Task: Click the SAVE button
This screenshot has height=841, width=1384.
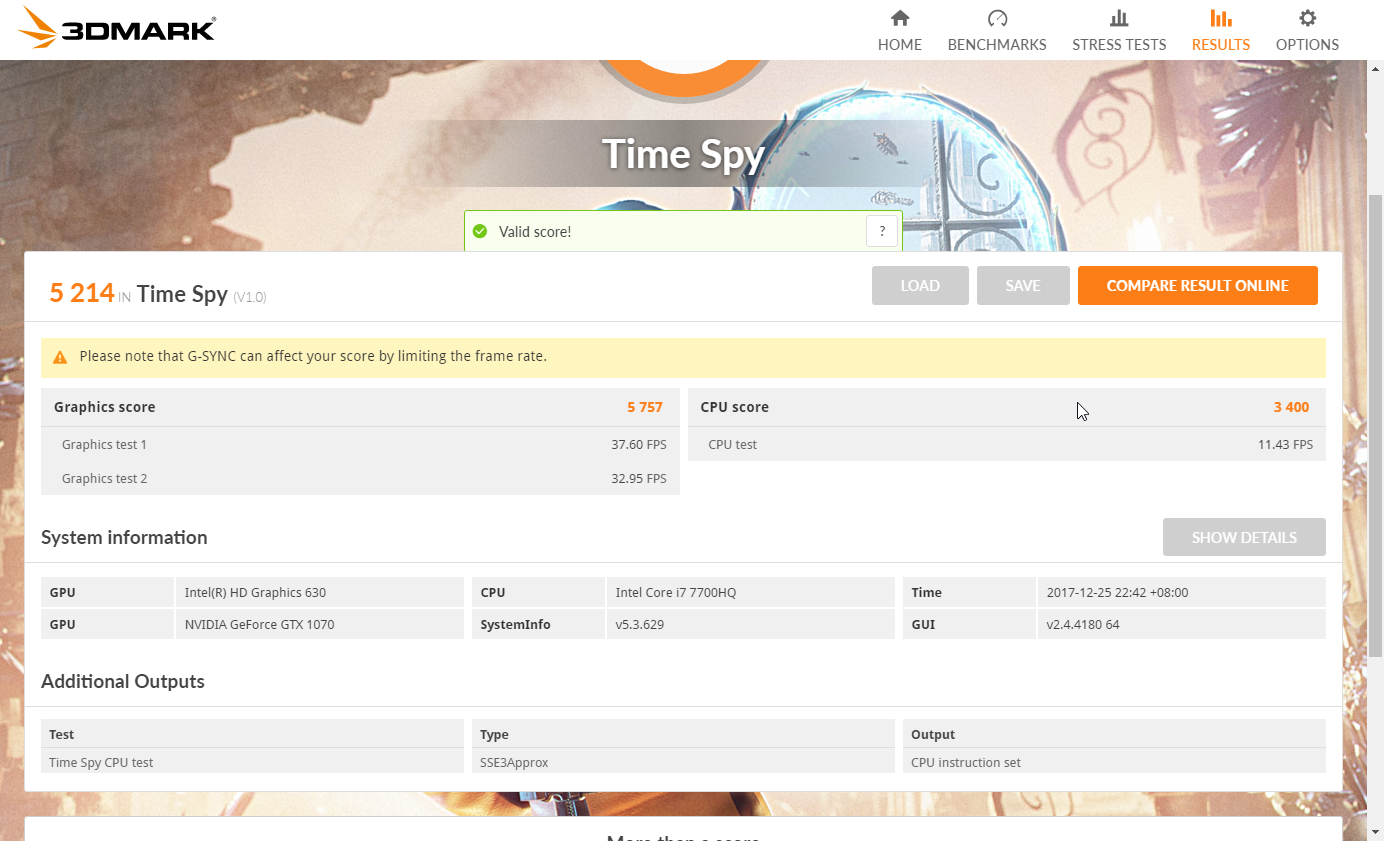Action: tap(1023, 285)
